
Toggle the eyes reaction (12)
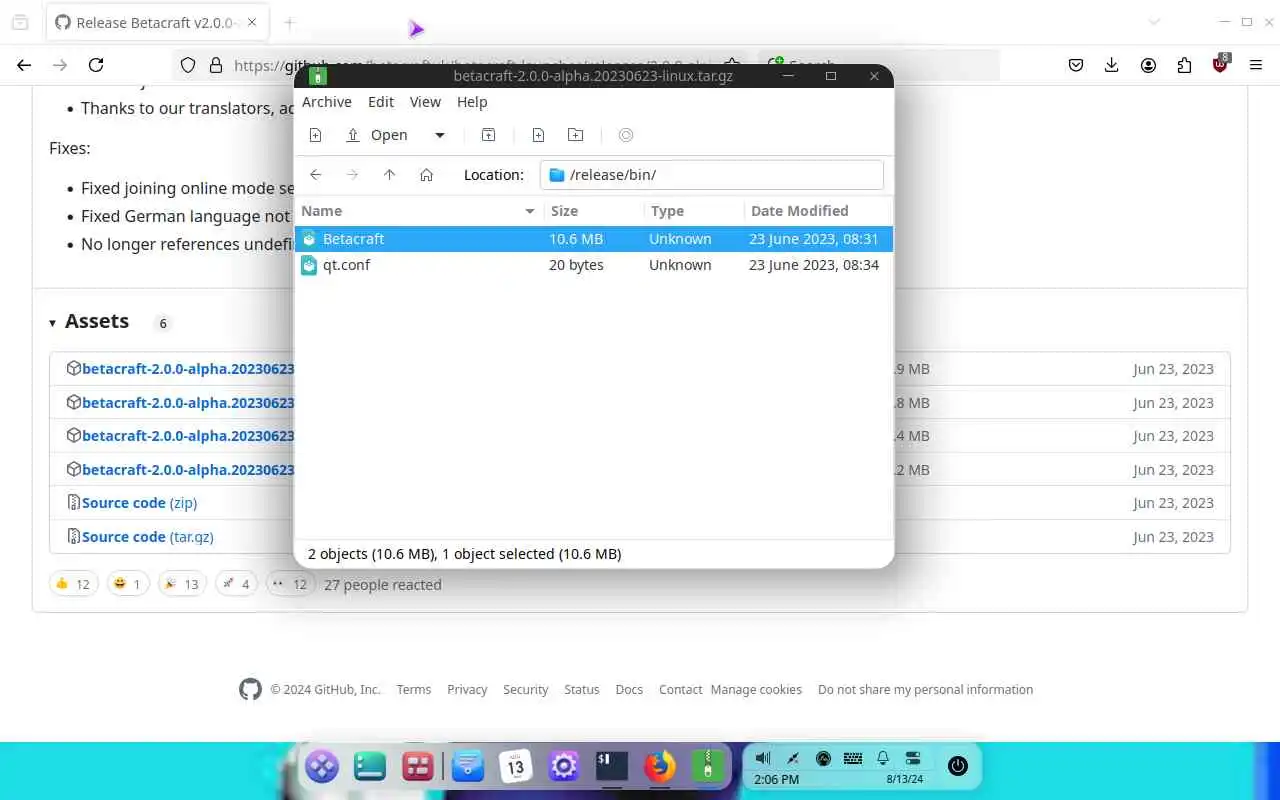[x=290, y=584]
